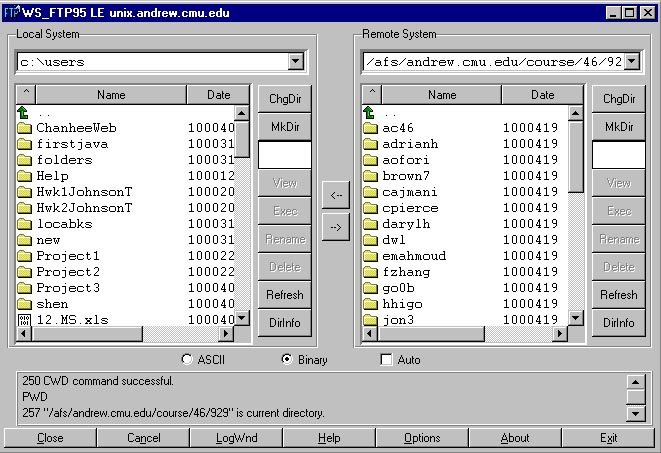Click the Cancel button
The height and width of the screenshot is (453, 661).
143,438
